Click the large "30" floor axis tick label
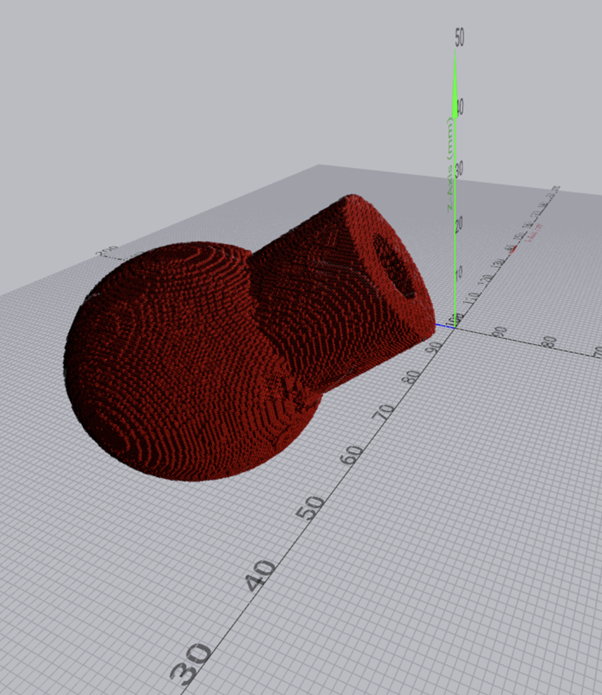 (191, 663)
